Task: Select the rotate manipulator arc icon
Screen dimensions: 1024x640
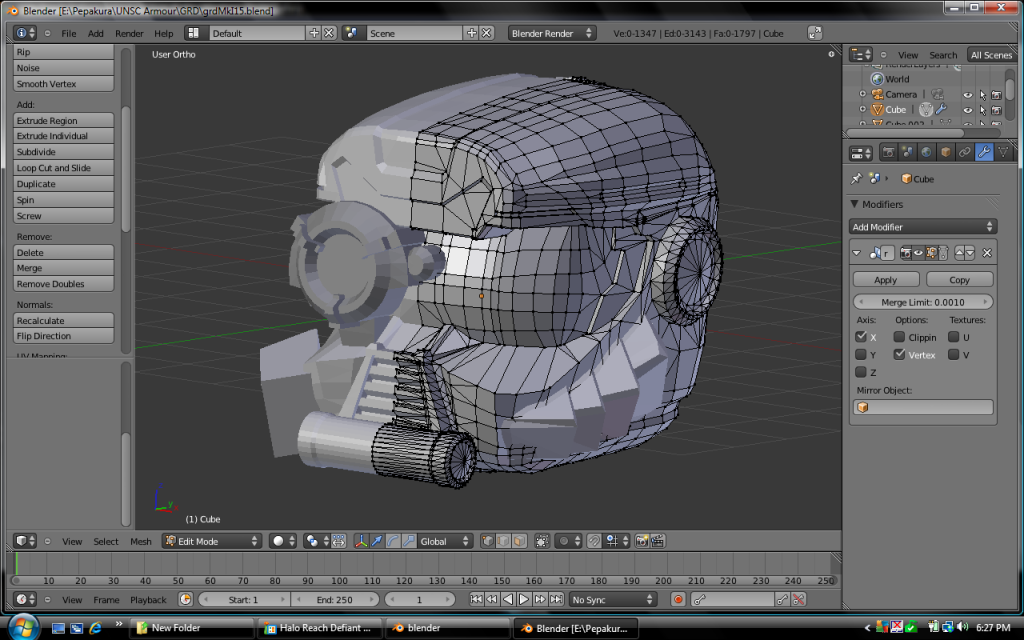Action: pos(392,541)
